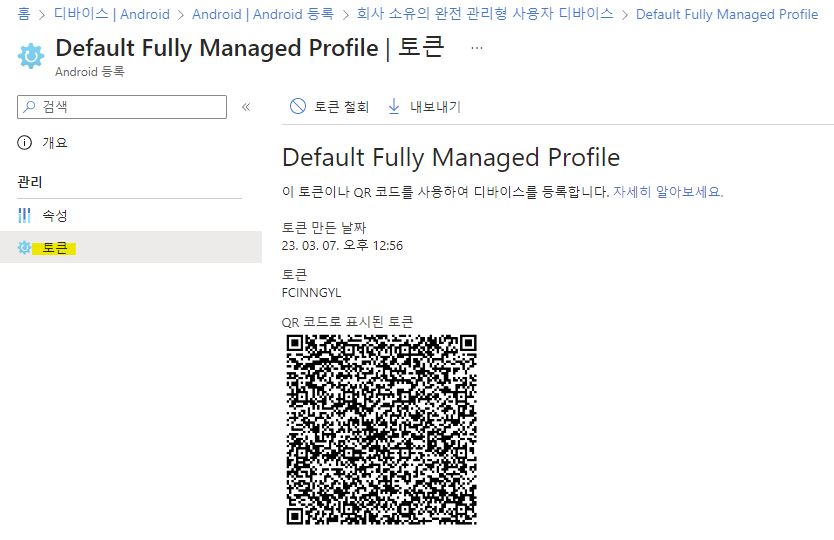Image resolution: width=834 pixels, height=540 pixels.
Task: Go to Android | Android 등록 breadcrumb
Action: coord(263,14)
